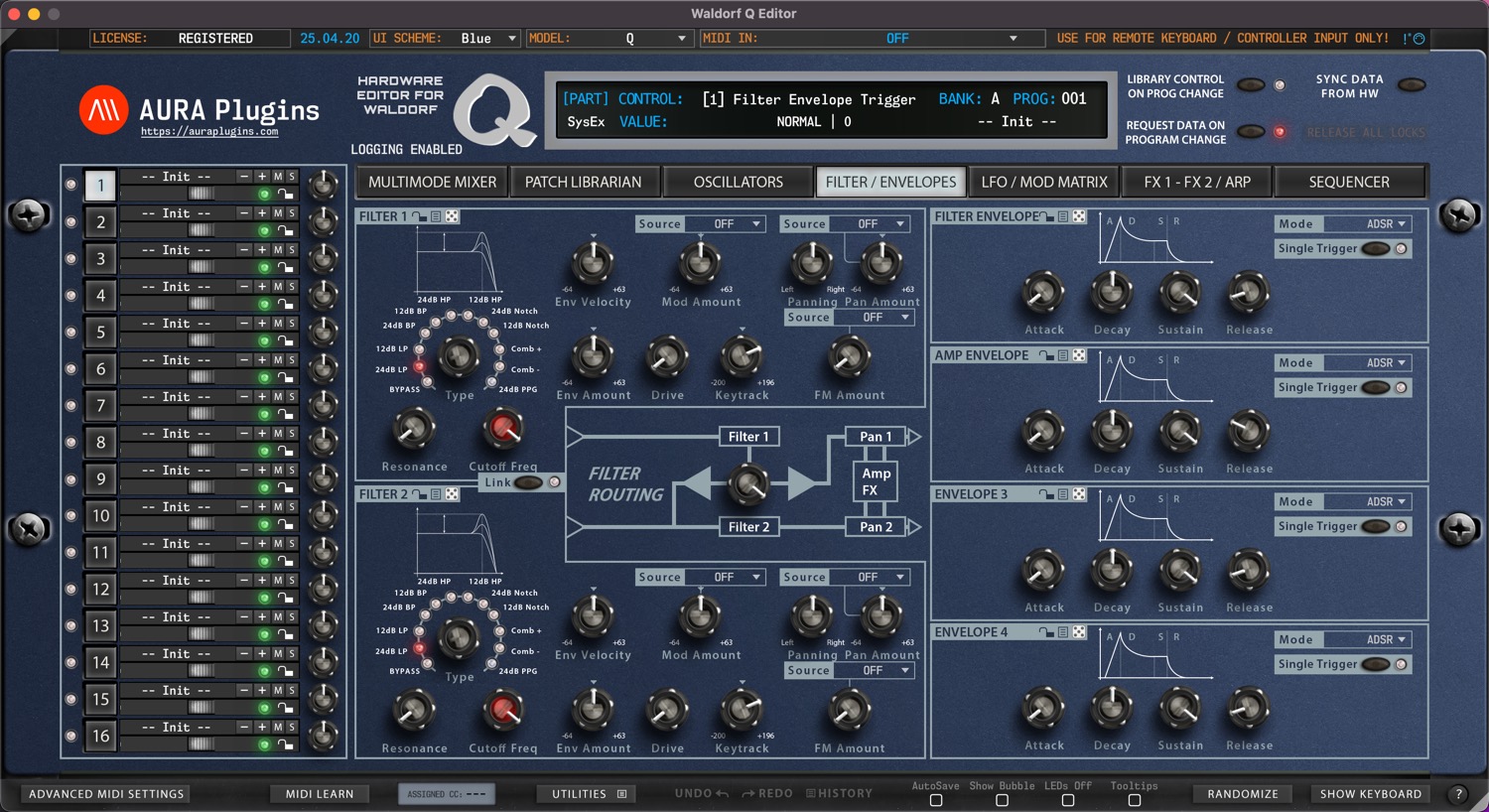1489x812 pixels.
Task: Check the LEDs Off checkbox
Action: [x=1068, y=800]
